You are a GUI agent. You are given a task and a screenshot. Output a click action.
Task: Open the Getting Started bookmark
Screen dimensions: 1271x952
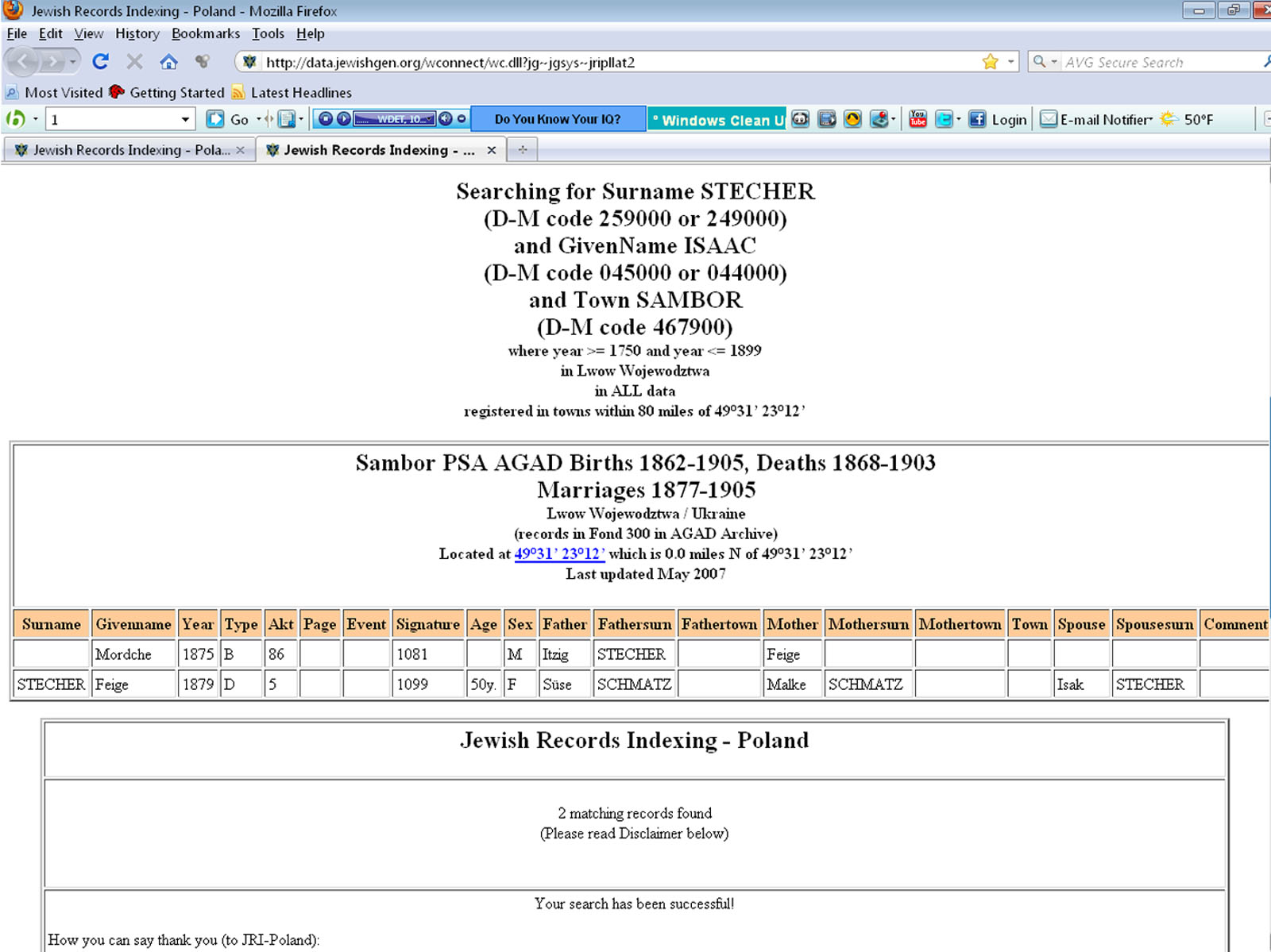167,92
